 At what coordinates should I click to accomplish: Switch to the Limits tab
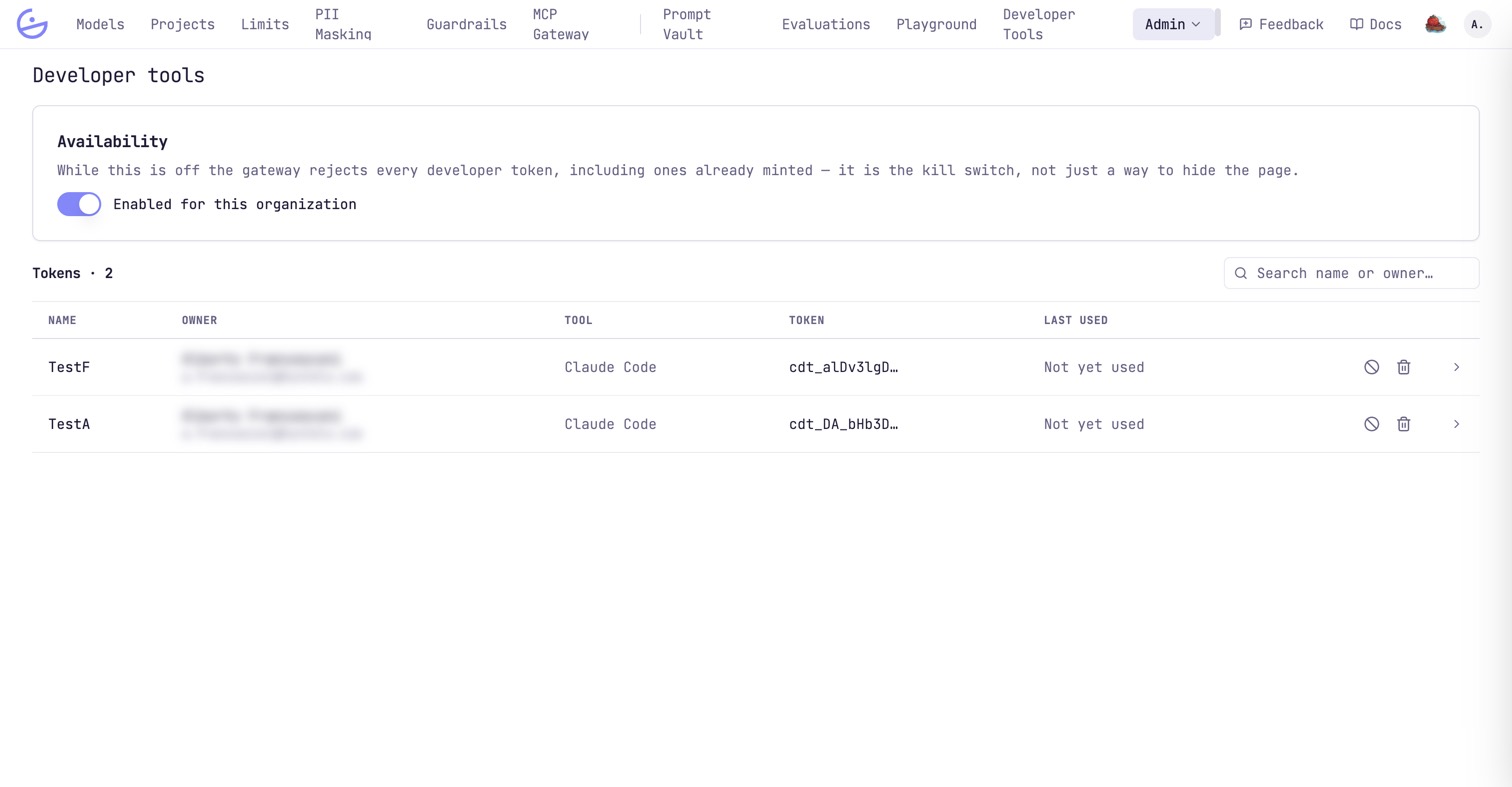tap(265, 24)
